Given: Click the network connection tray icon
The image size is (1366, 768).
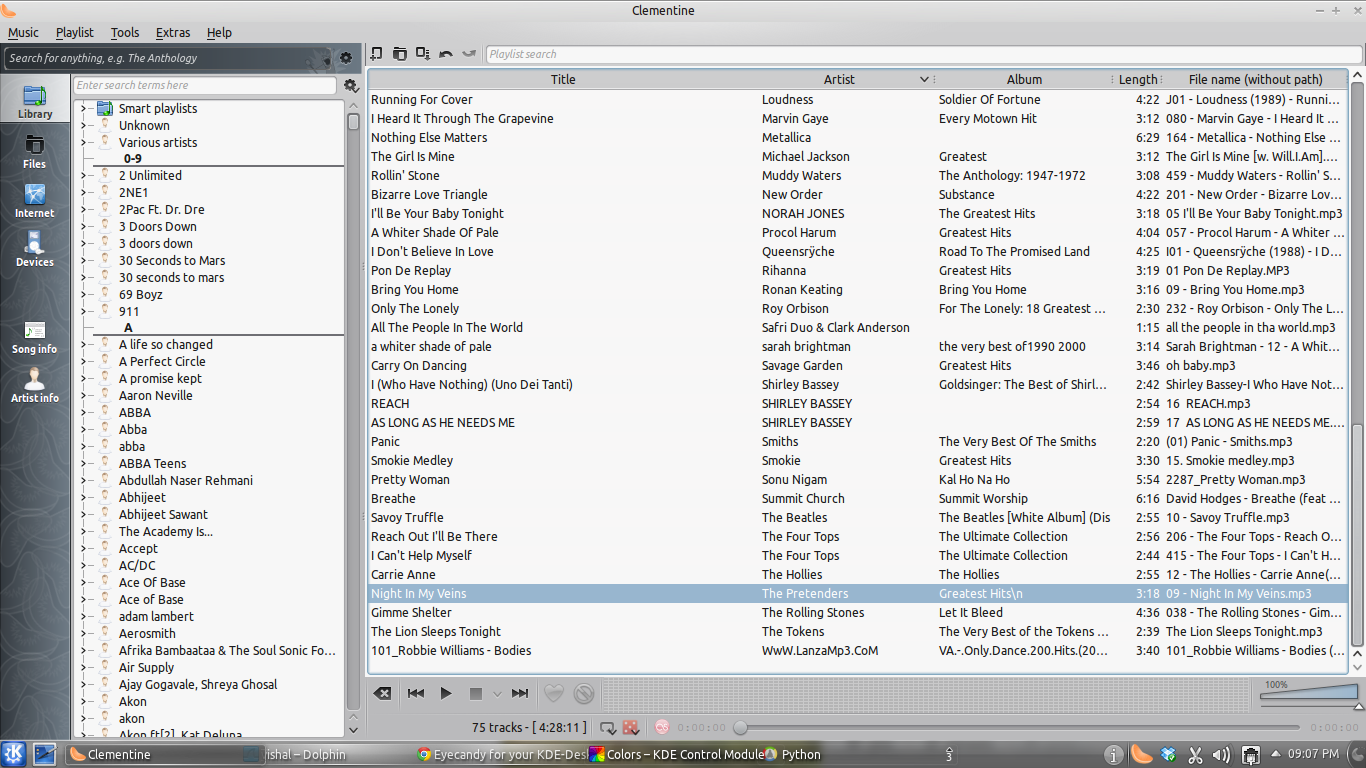Looking at the screenshot, I should click(x=1250, y=754).
